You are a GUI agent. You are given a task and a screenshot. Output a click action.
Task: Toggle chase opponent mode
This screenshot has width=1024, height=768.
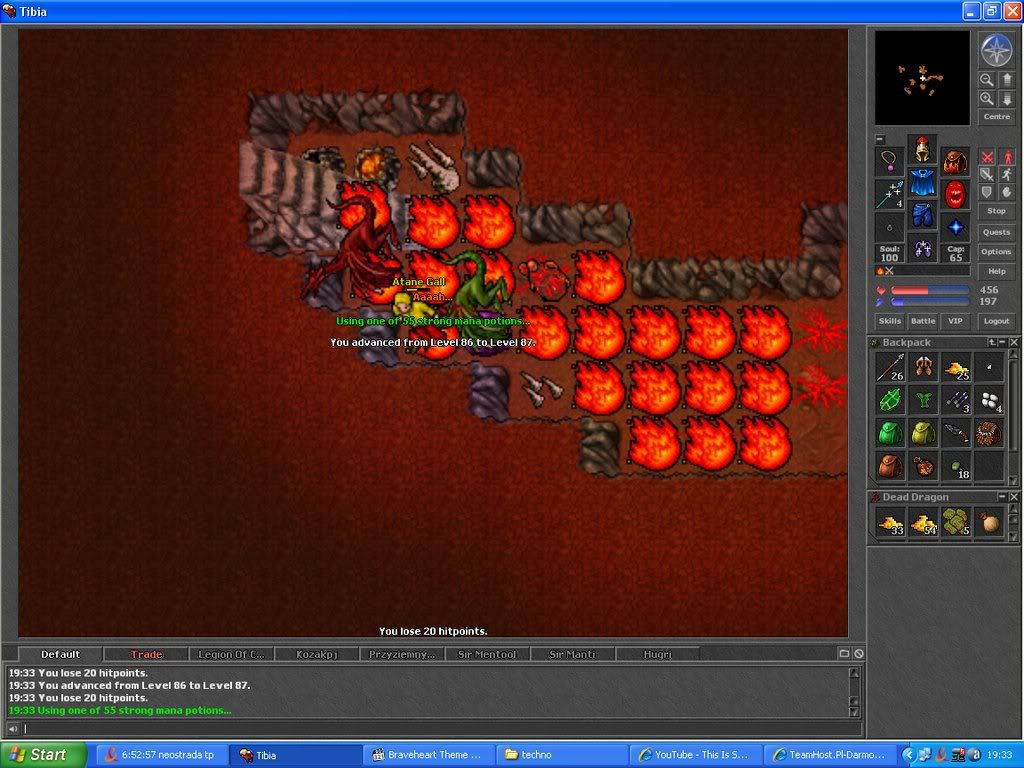[x=1006, y=174]
